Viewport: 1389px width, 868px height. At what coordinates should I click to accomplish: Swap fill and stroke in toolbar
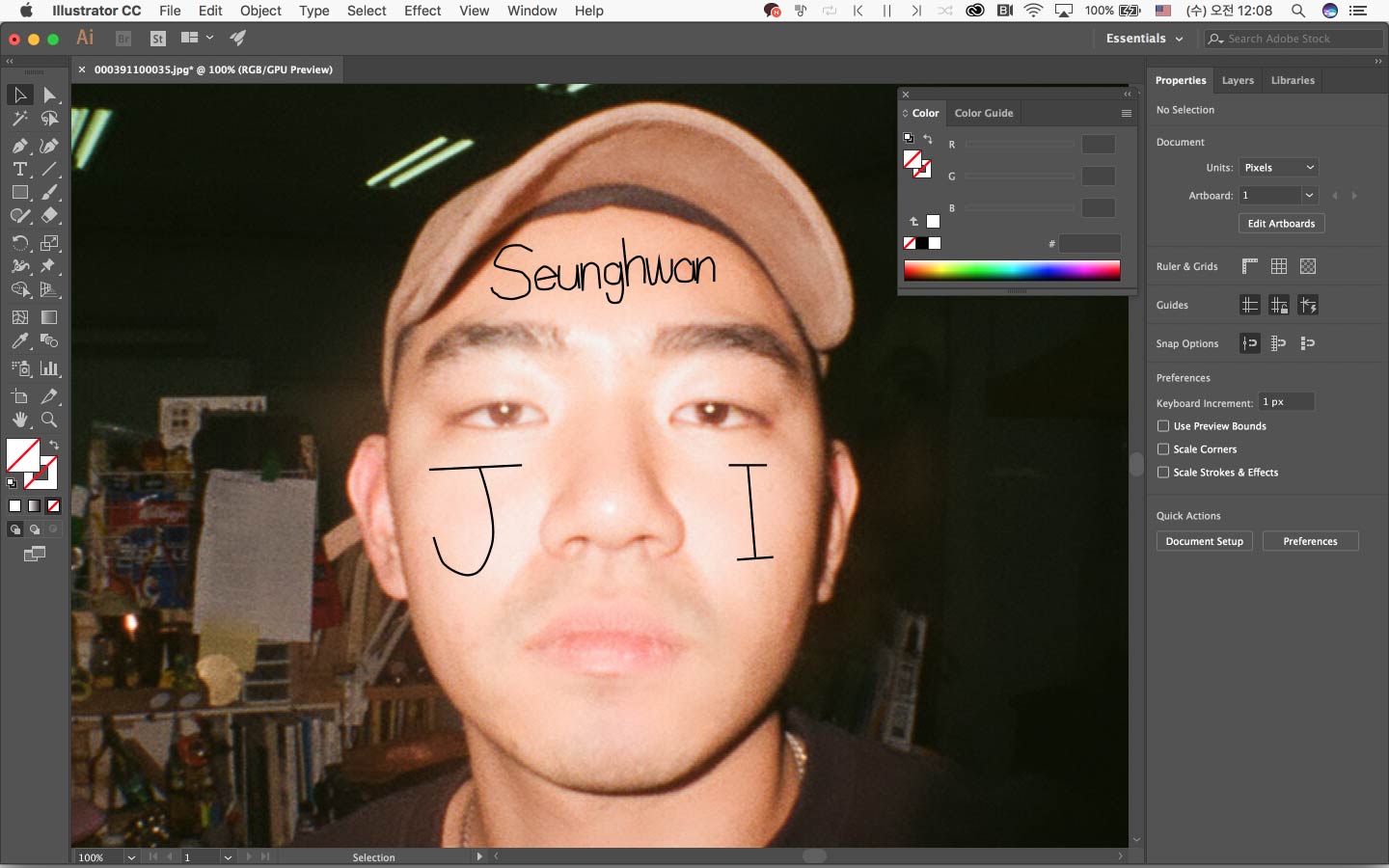pyautogui.click(x=54, y=446)
